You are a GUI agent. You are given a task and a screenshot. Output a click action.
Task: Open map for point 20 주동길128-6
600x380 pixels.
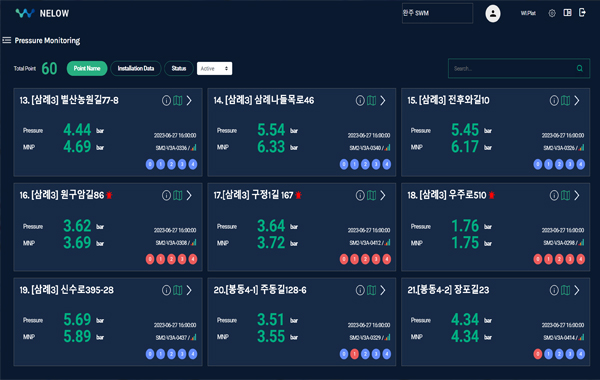point(372,290)
